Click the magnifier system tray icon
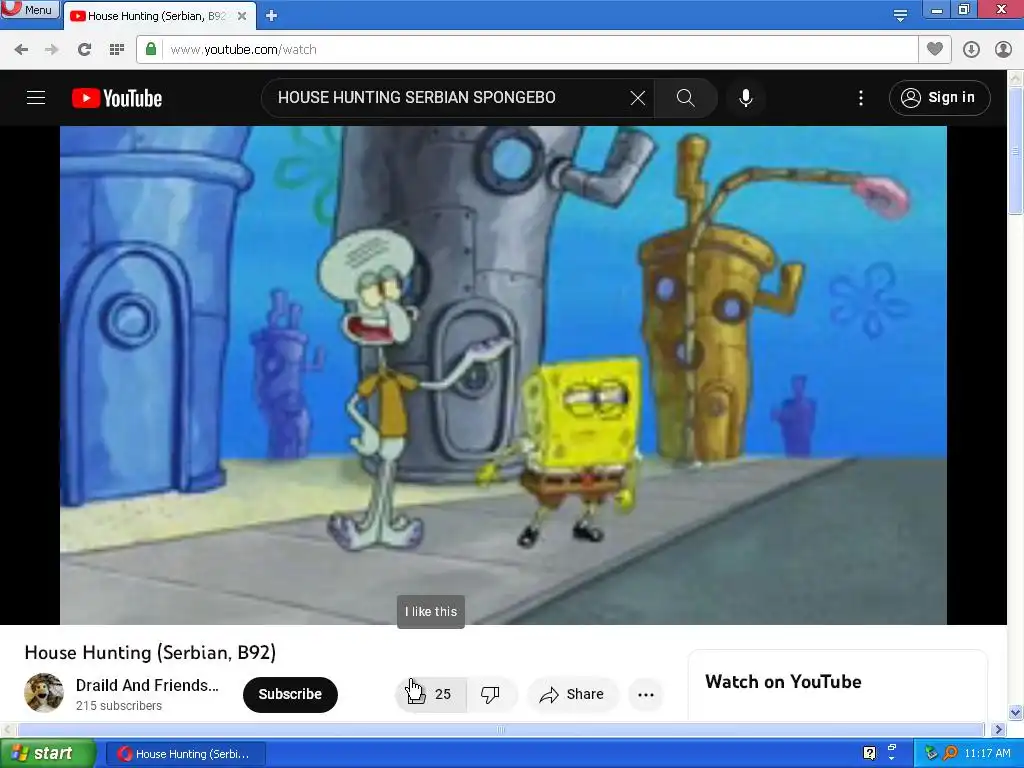This screenshot has width=1024, height=768. pyautogui.click(x=950, y=753)
